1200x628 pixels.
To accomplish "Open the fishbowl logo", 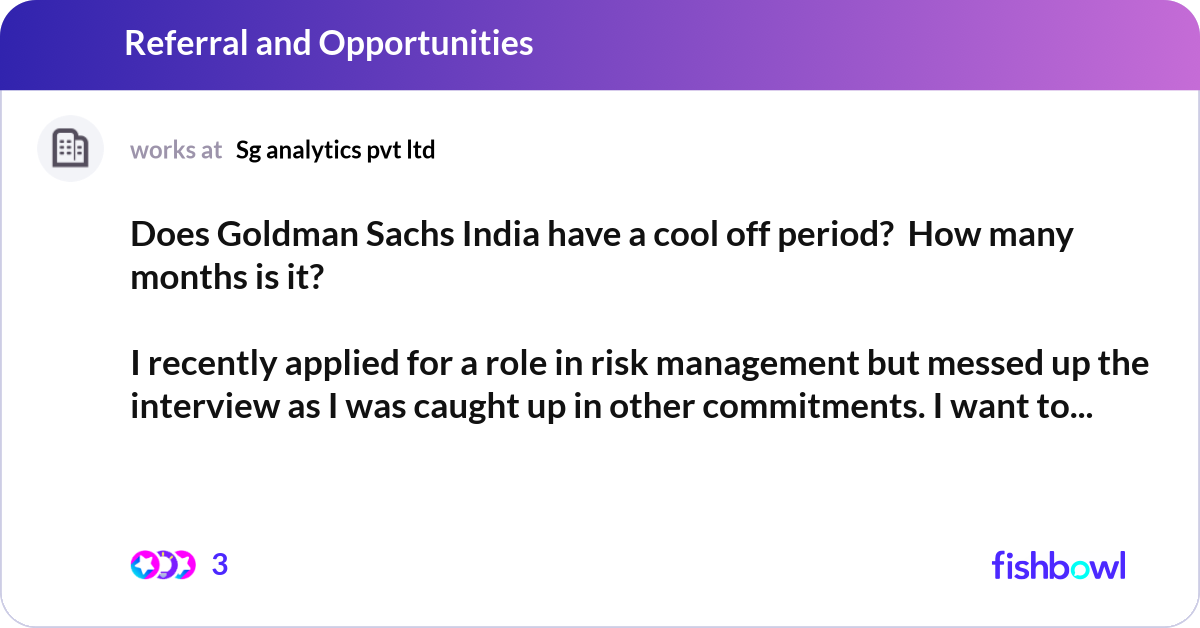I will pos(1058,565).
